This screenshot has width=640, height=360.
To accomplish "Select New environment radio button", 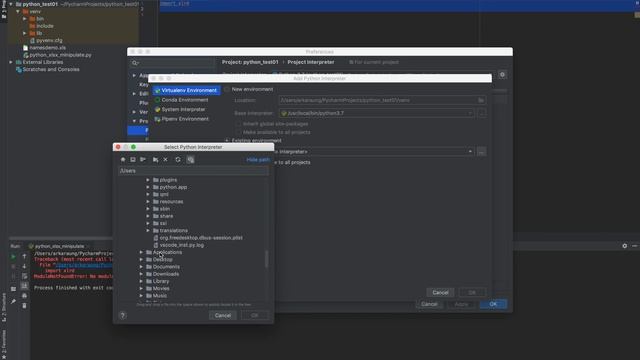I will pos(227,89).
